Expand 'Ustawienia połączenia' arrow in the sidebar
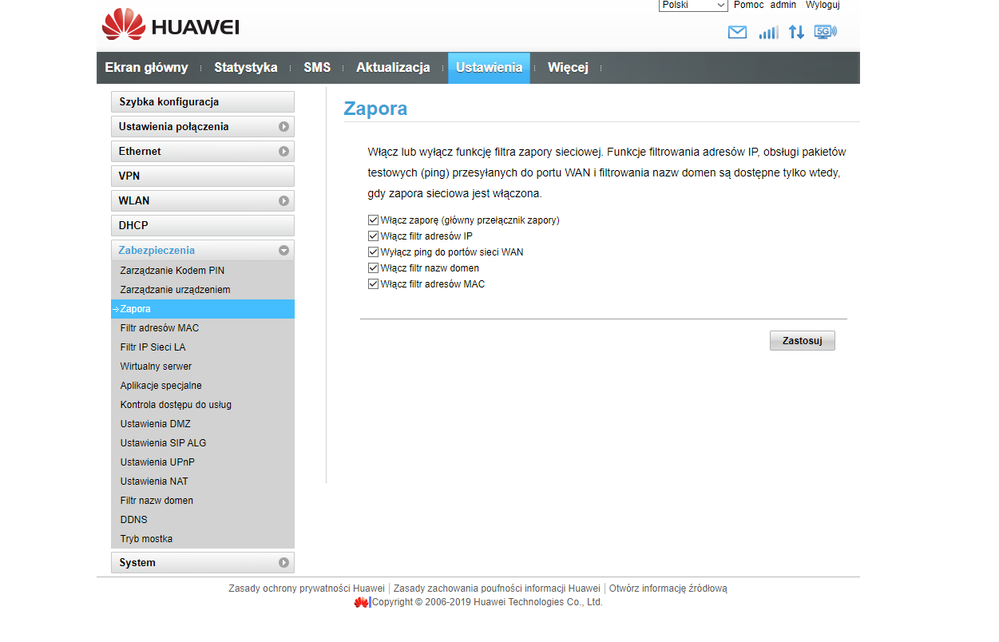Image resolution: width=999 pixels, height=642 pixels. tap(284, 127)
